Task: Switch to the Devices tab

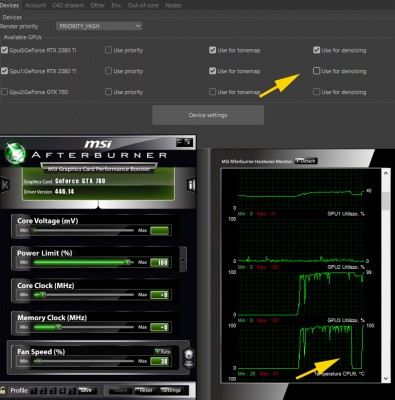Action: [x=9, y=5]
